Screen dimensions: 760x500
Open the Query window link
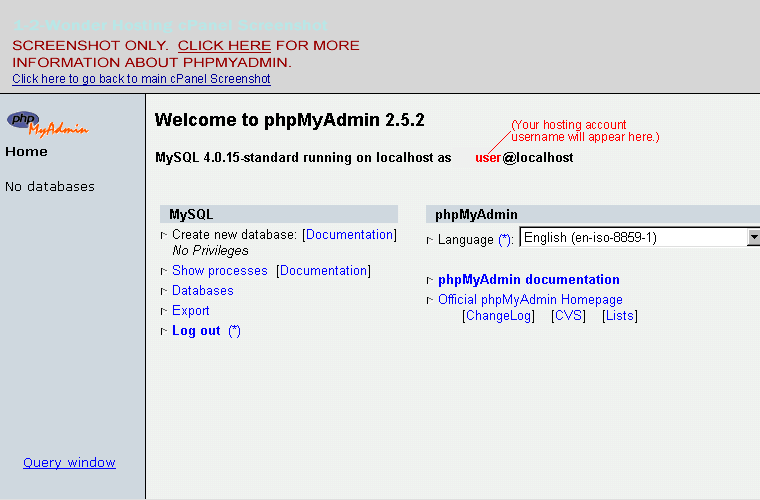(x=69, y=463)
